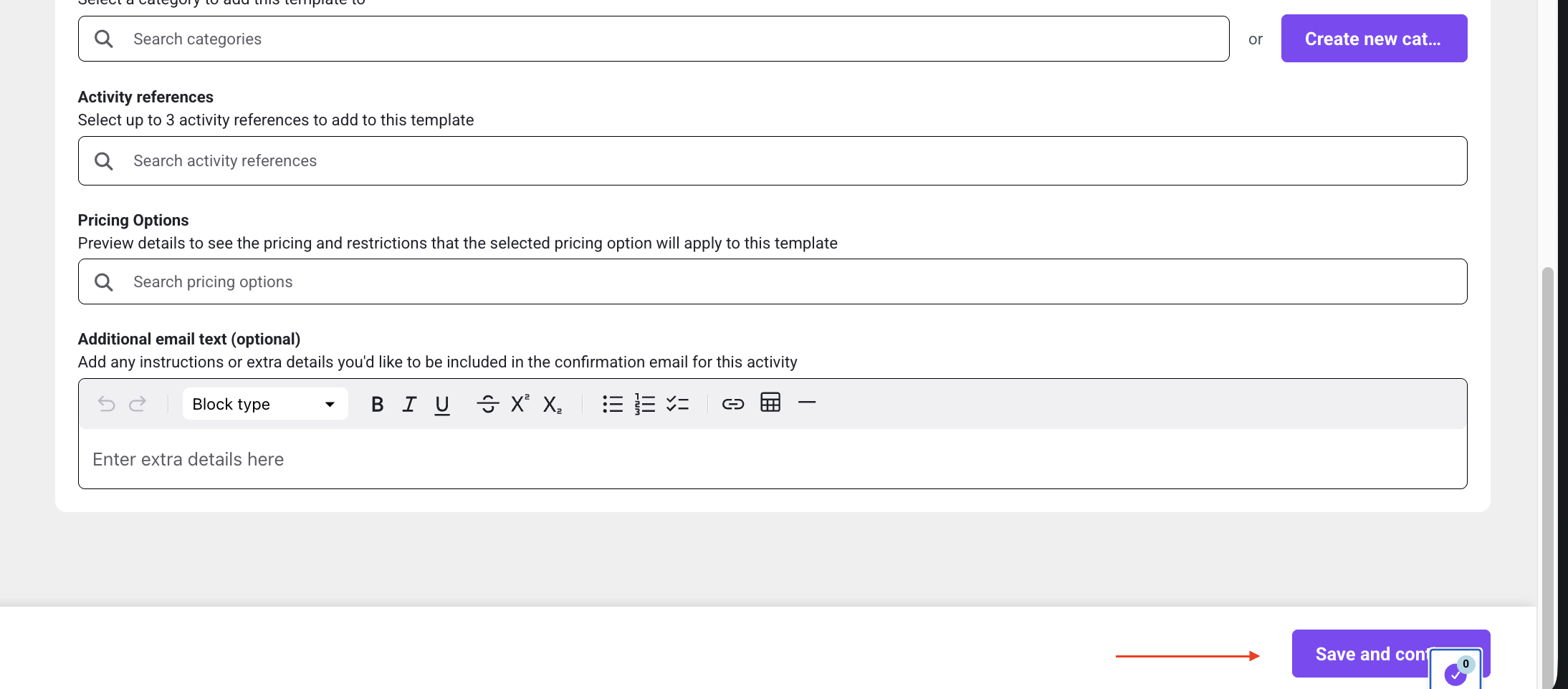Click the Search activity references field
Viewport: 1568px width, 689px height.
pos(773,160)
